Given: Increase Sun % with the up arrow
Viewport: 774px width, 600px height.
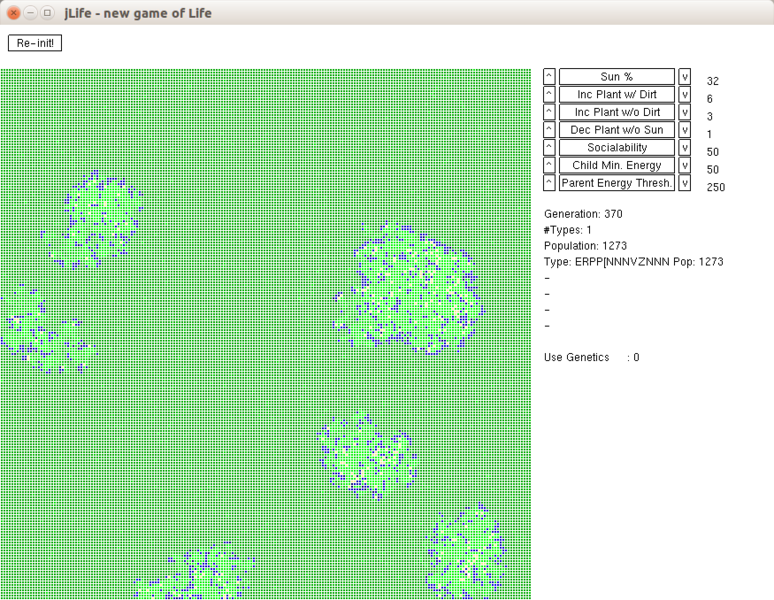Looking at the screenshot, I should [x=549, y=77].
